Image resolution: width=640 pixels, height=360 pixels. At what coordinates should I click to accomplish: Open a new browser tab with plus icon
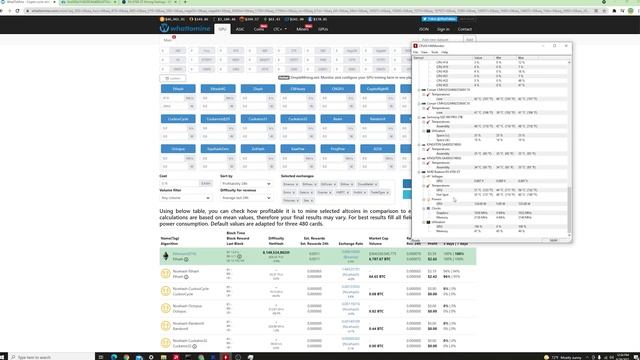click(185, 2)
